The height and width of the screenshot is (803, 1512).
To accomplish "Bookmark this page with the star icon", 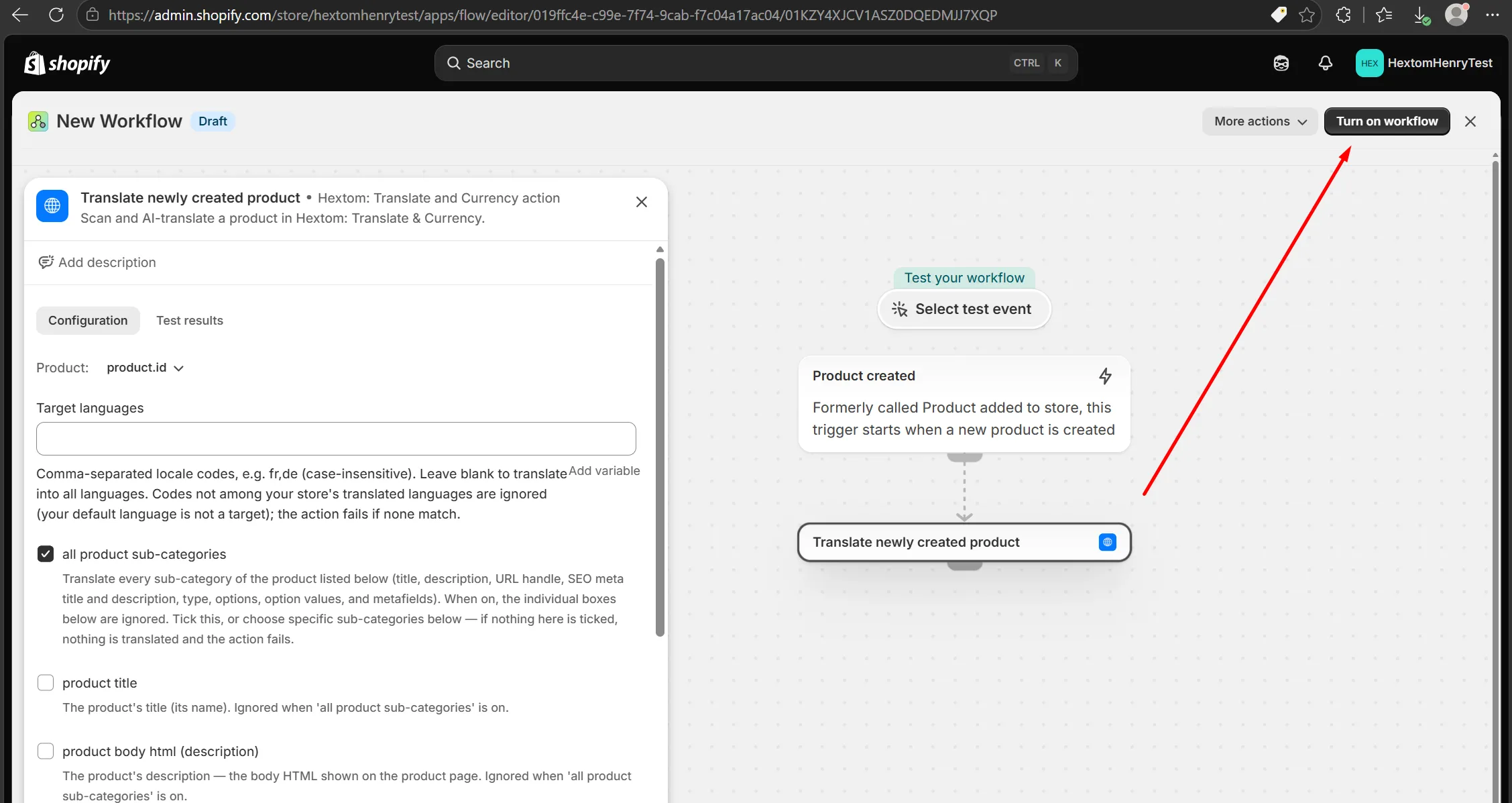I will click(x=1307, y=15).
